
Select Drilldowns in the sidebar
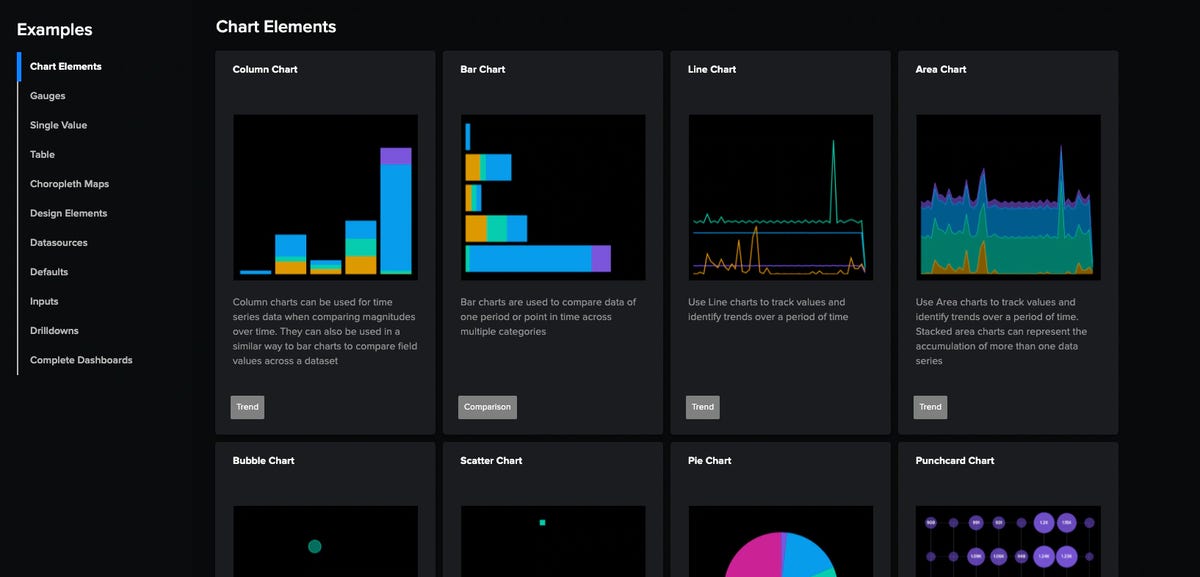54,331
